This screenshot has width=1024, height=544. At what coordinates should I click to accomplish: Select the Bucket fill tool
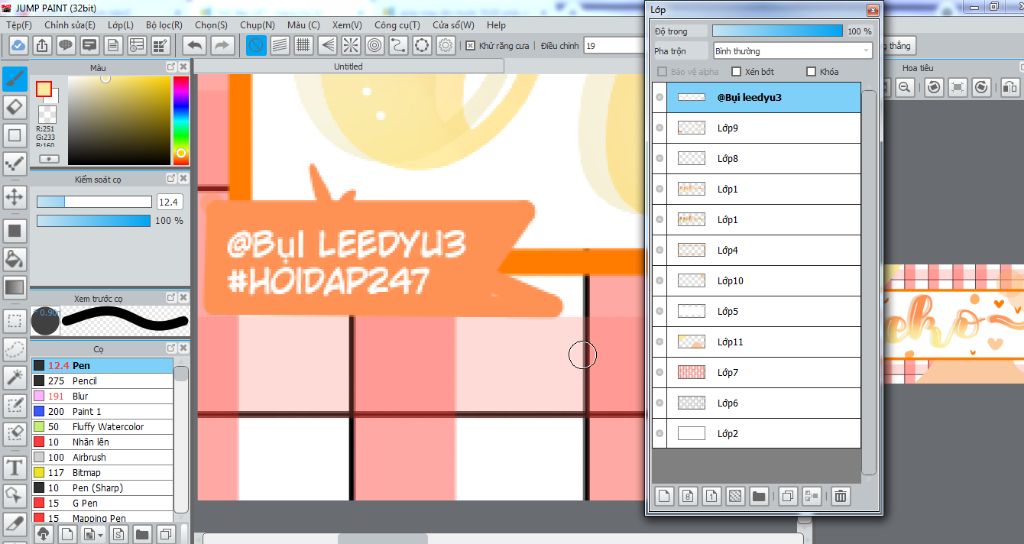14,259
